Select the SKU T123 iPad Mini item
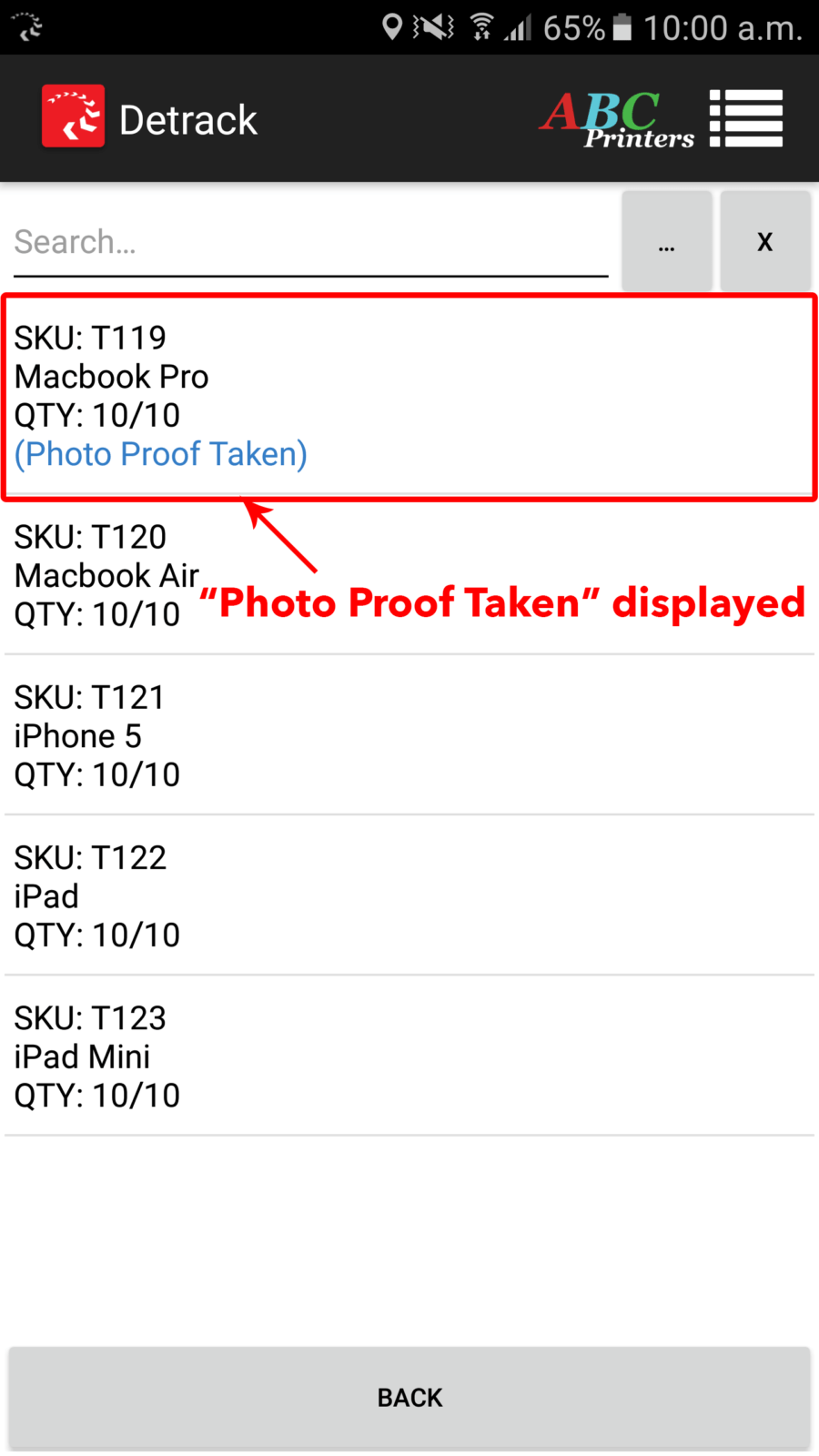This screenshot has width=819, height=1456. point(409,1056)
